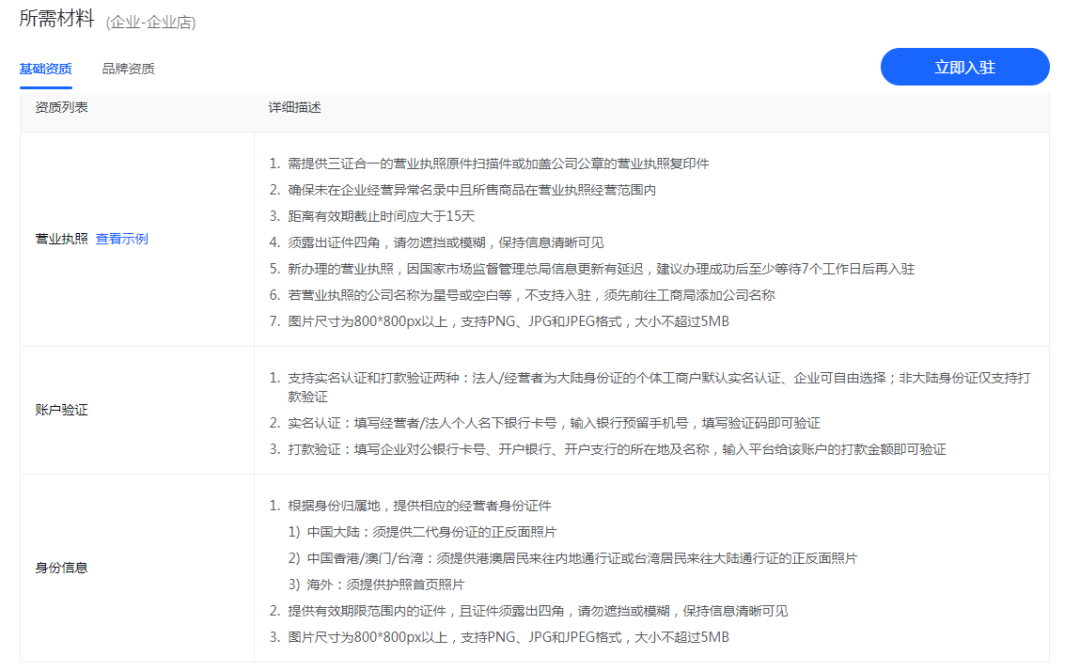Click the 企业-企业店 label

[148, 20]
